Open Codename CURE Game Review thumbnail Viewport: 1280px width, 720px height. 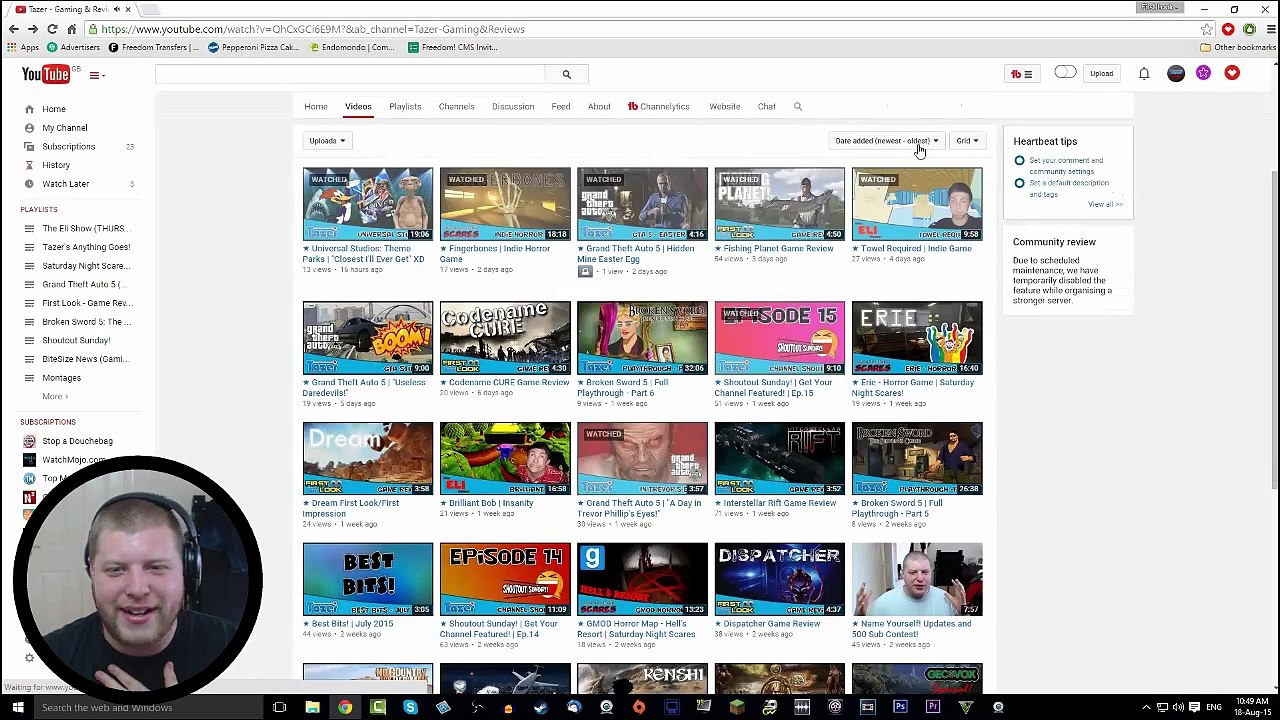(505, 338)
